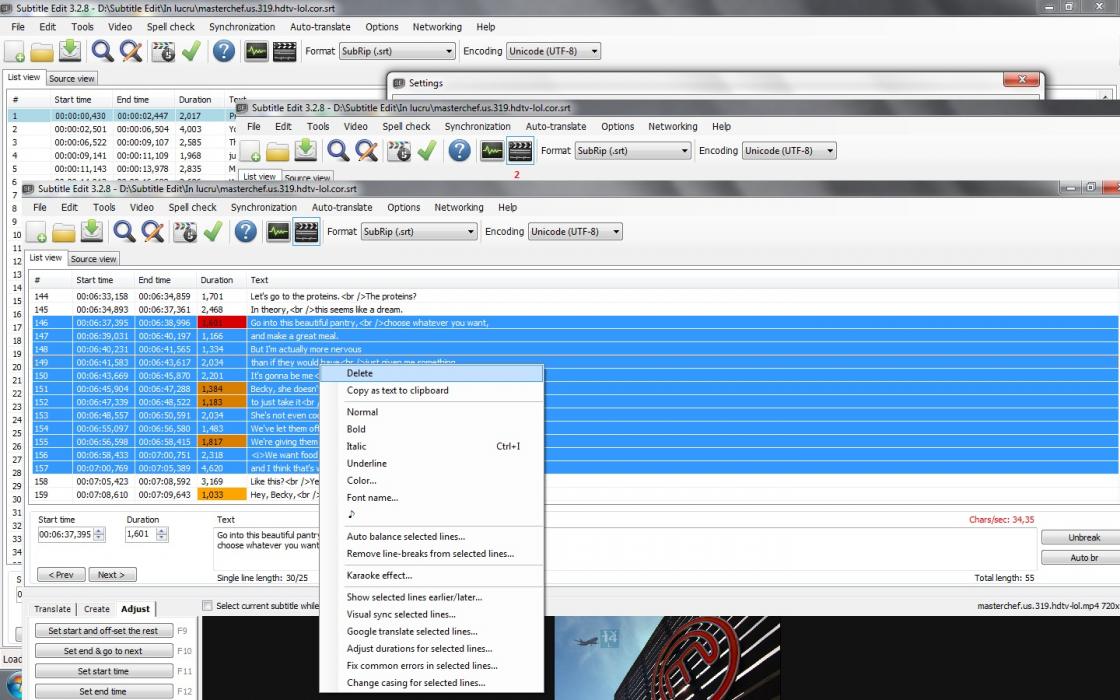
Task: Expand the frontmost window's Encoding Unicode dropdown
Action: 616,232
